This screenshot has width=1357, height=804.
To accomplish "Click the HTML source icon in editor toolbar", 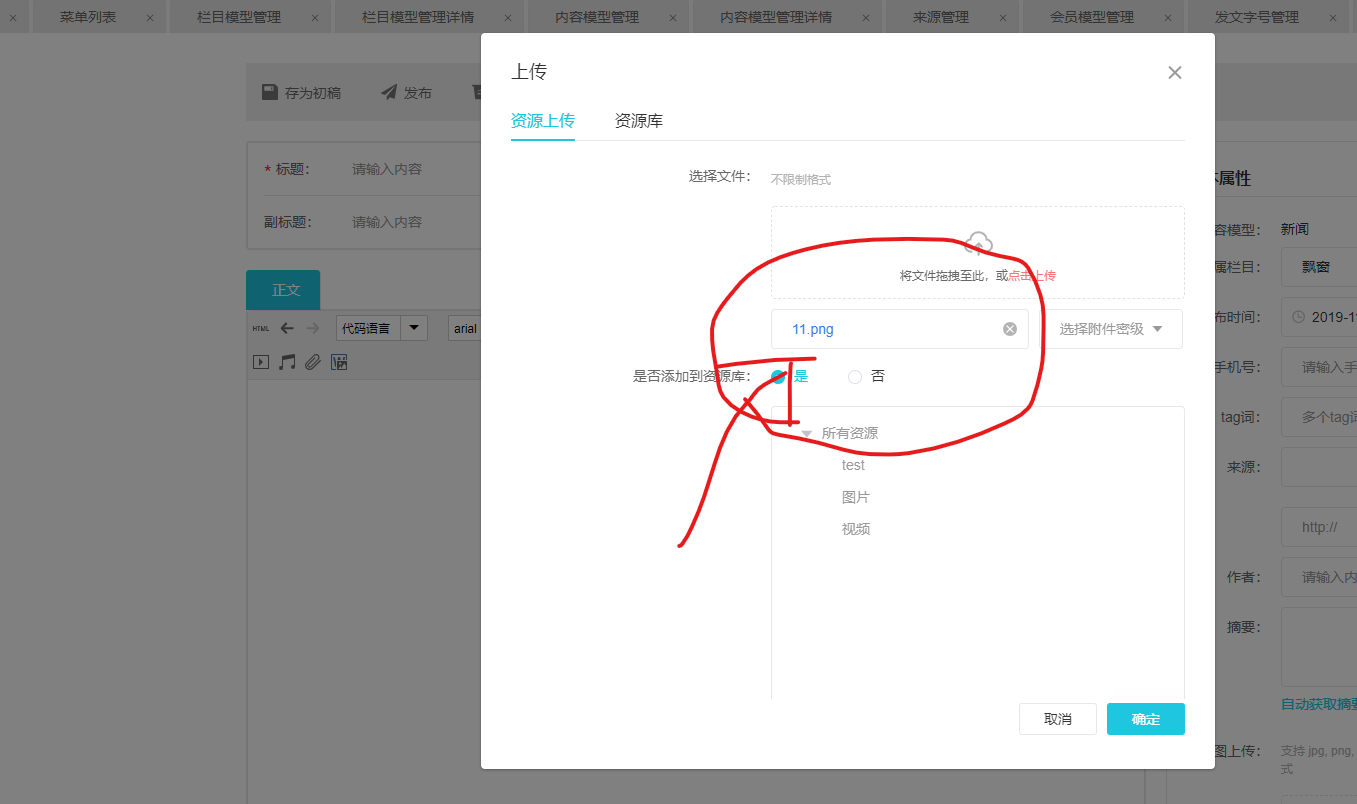I will (x=260, y=328).
